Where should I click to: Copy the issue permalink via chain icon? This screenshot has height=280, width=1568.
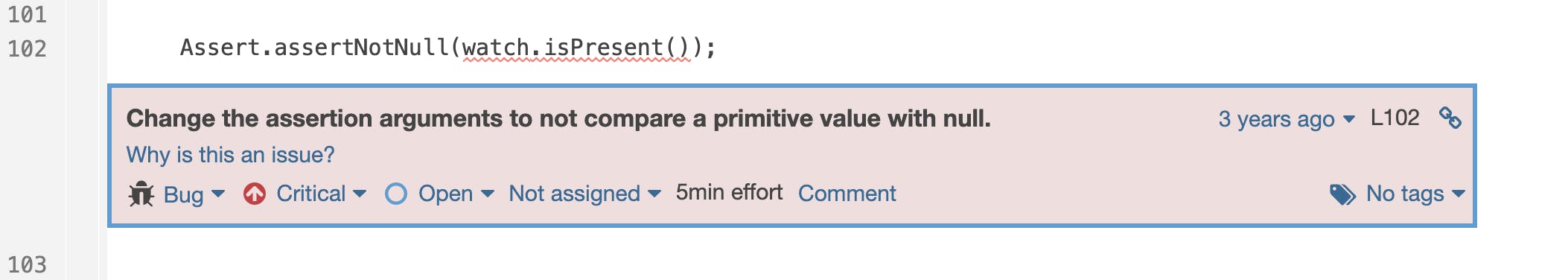1450,118
